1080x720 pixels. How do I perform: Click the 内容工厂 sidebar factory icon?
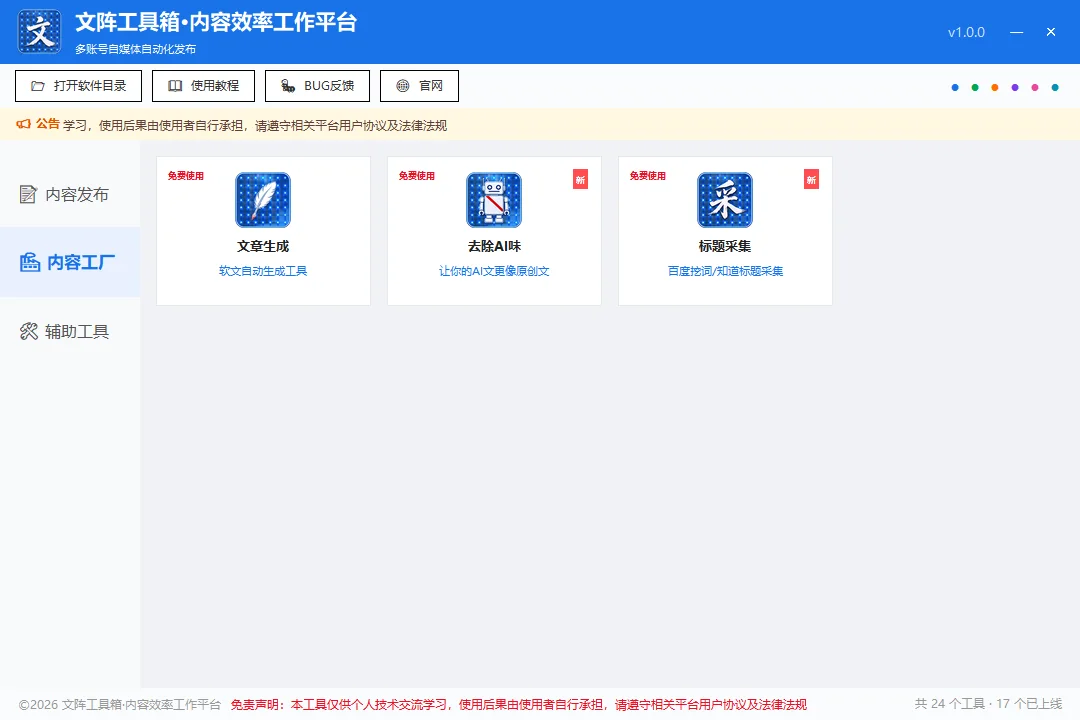click(30, 263)
